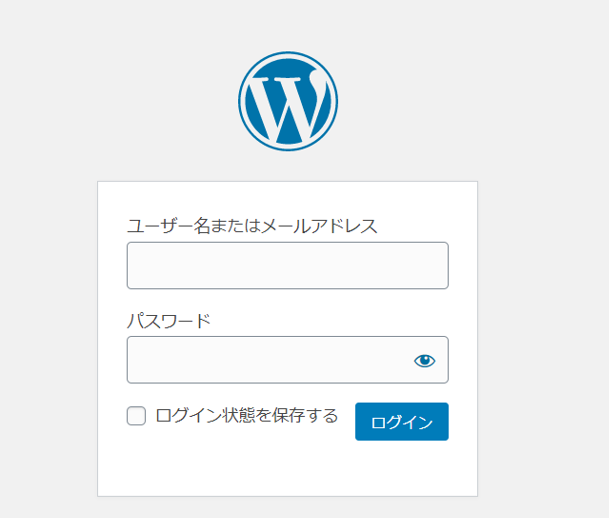Submit the form with the blue ログイン button

tap(402, 422)
